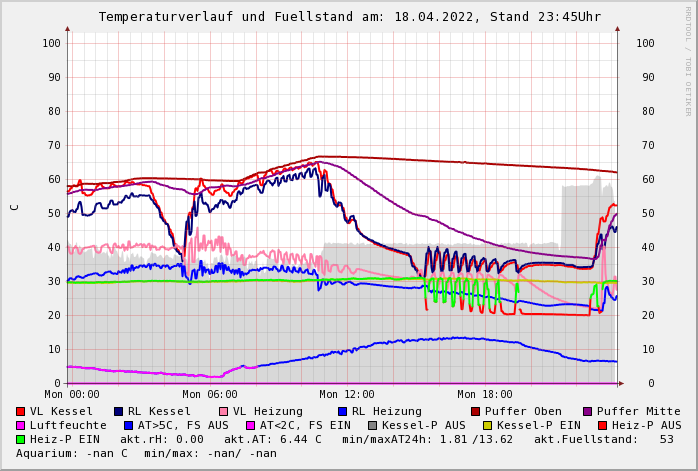The width and height of the screenshot is (698, 471).
Task: Select the purple Puffer Mitte legend swatch
Action: pos(588,411)
